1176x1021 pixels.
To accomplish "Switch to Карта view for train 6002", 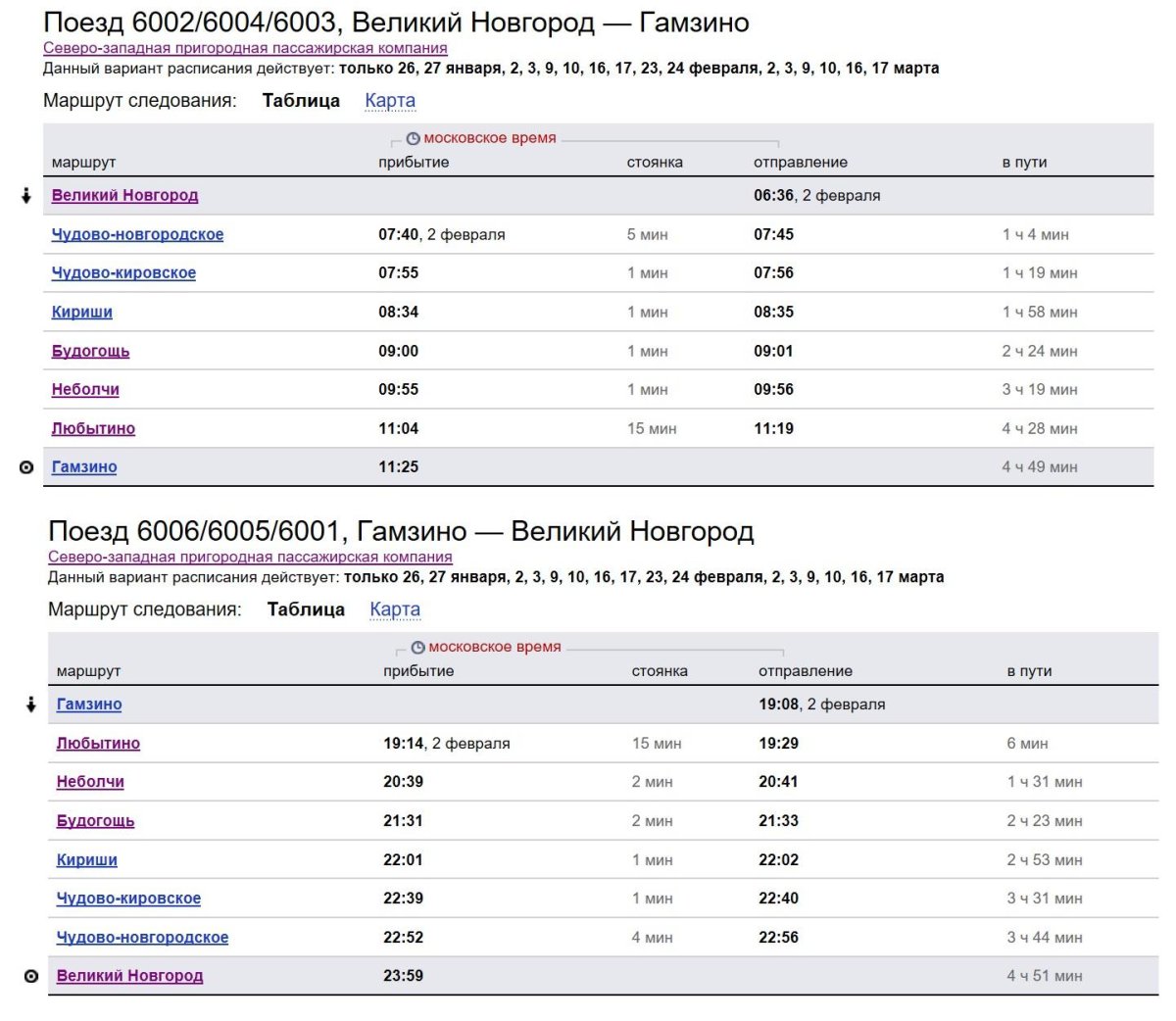I will pos(390,99).
